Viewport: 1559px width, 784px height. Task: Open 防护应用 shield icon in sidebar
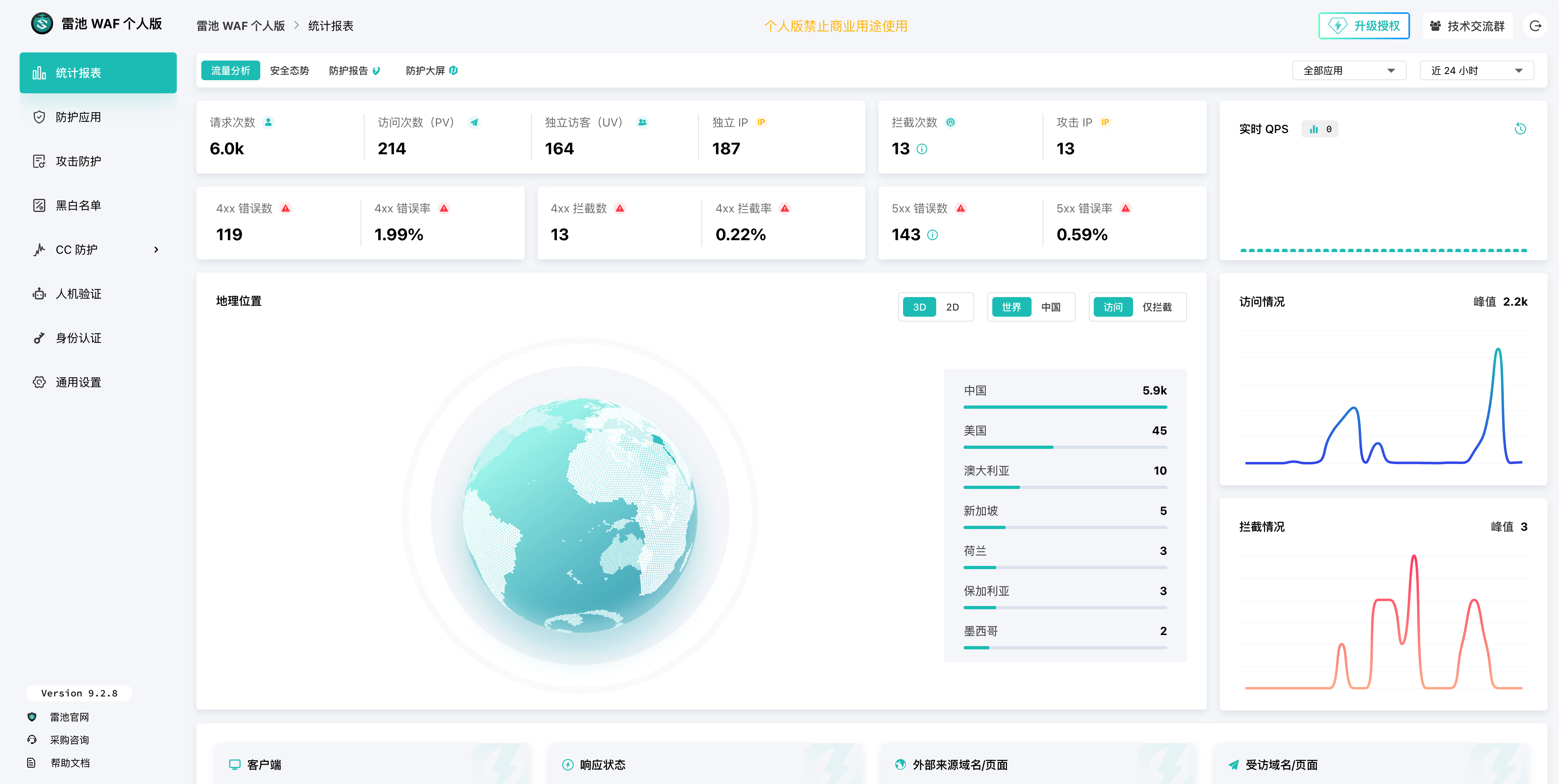[39, 117]
